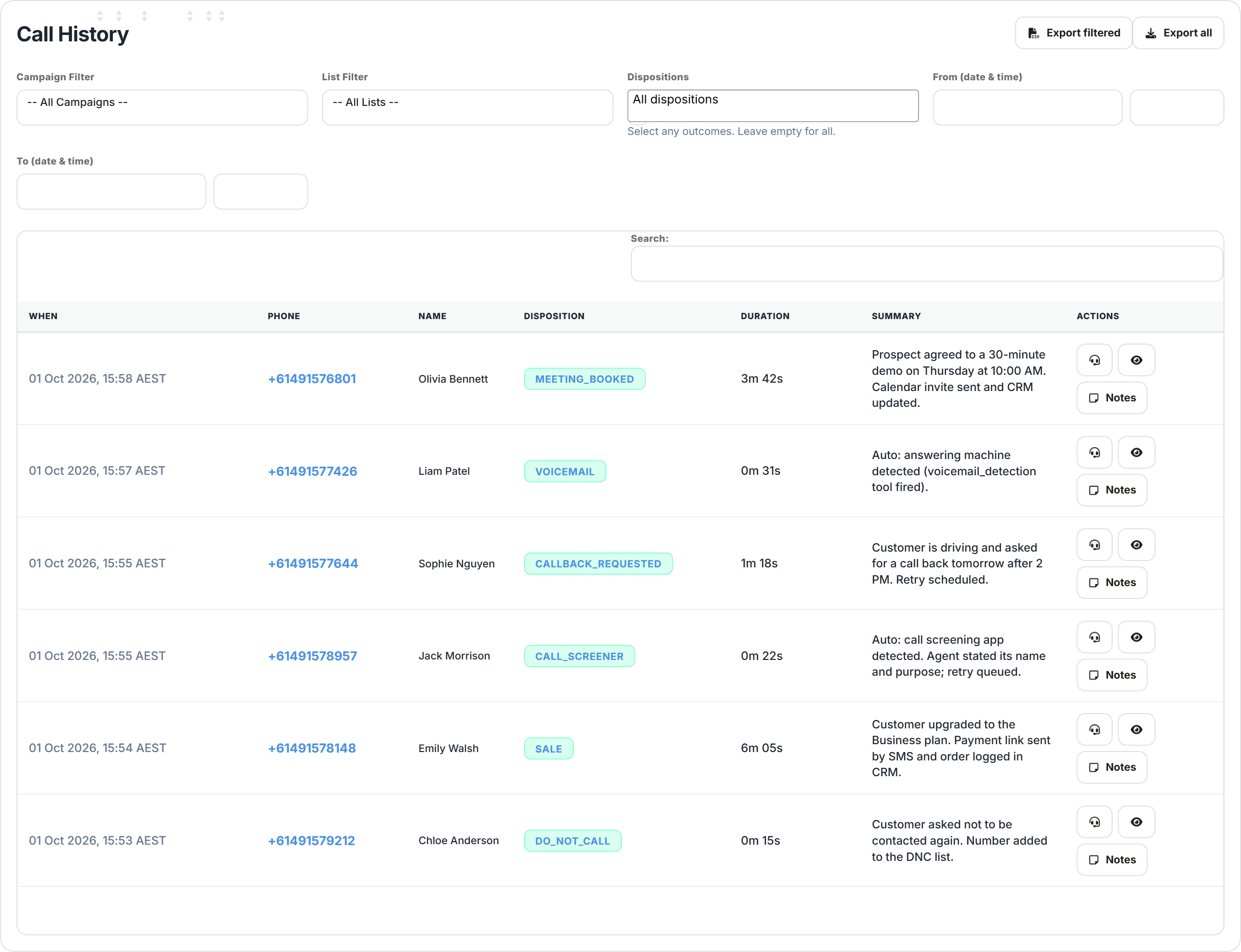
Task: Open Notes for Chloe Anderson
Action: (1112, 859)
